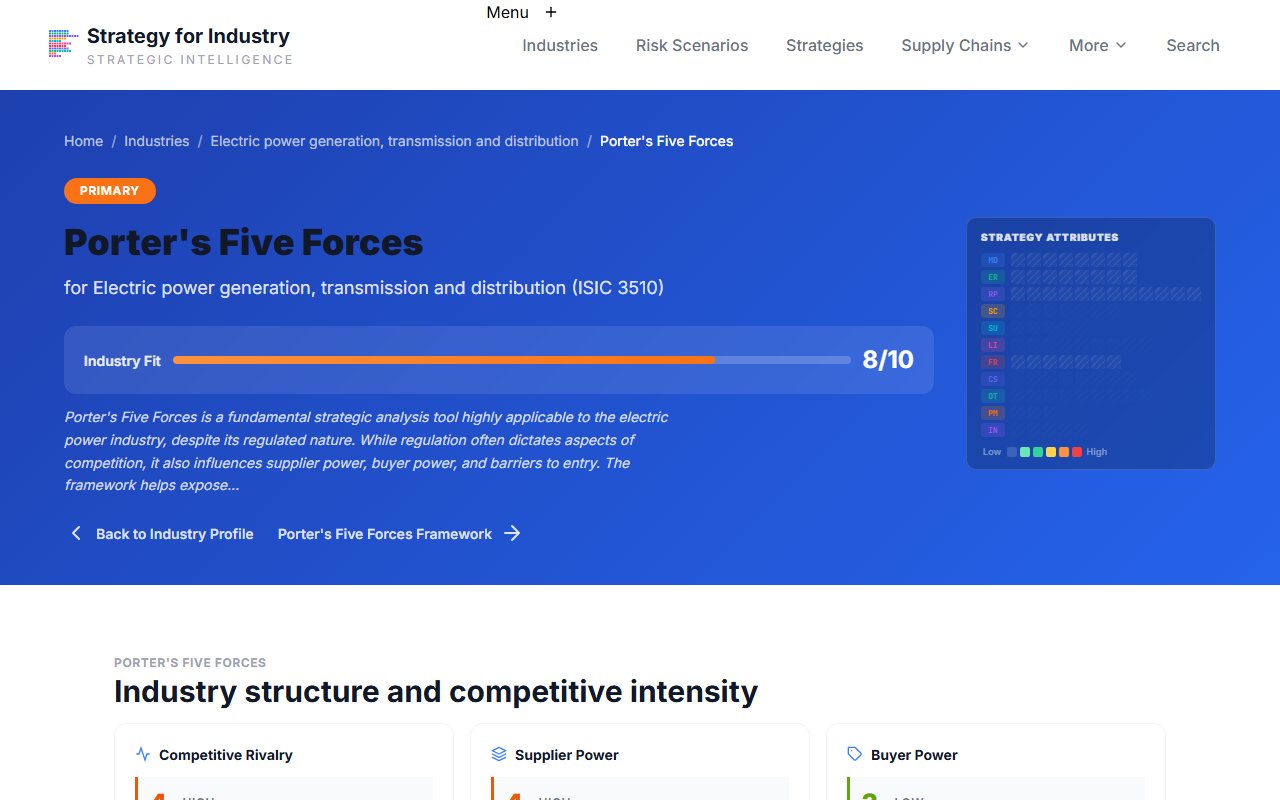This screenshot has height=800, width=1280.
Task: Select the LI attribute badge
Action: coord(993,345)
